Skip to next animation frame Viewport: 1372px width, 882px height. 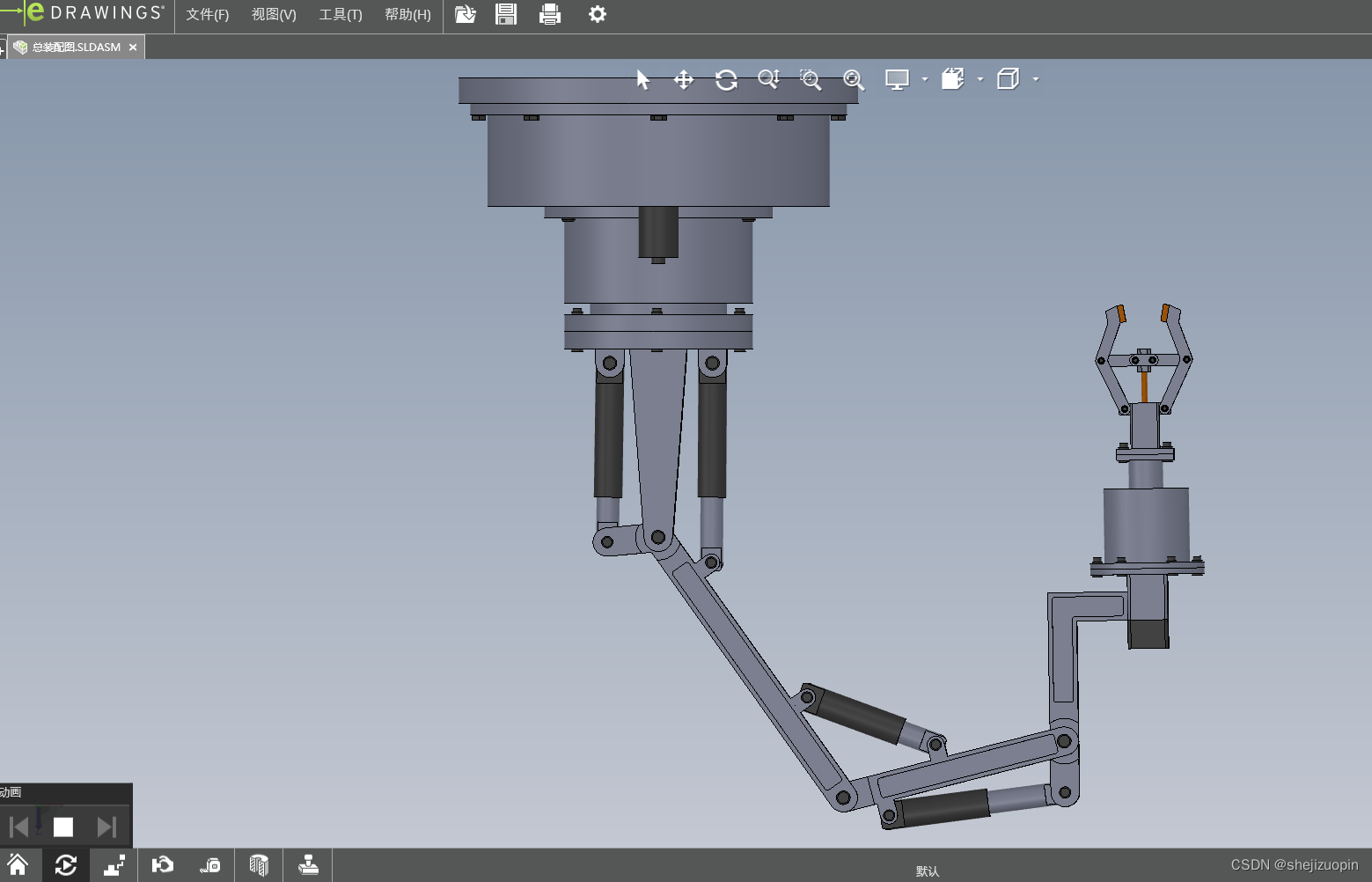click(x=106, y=827)
